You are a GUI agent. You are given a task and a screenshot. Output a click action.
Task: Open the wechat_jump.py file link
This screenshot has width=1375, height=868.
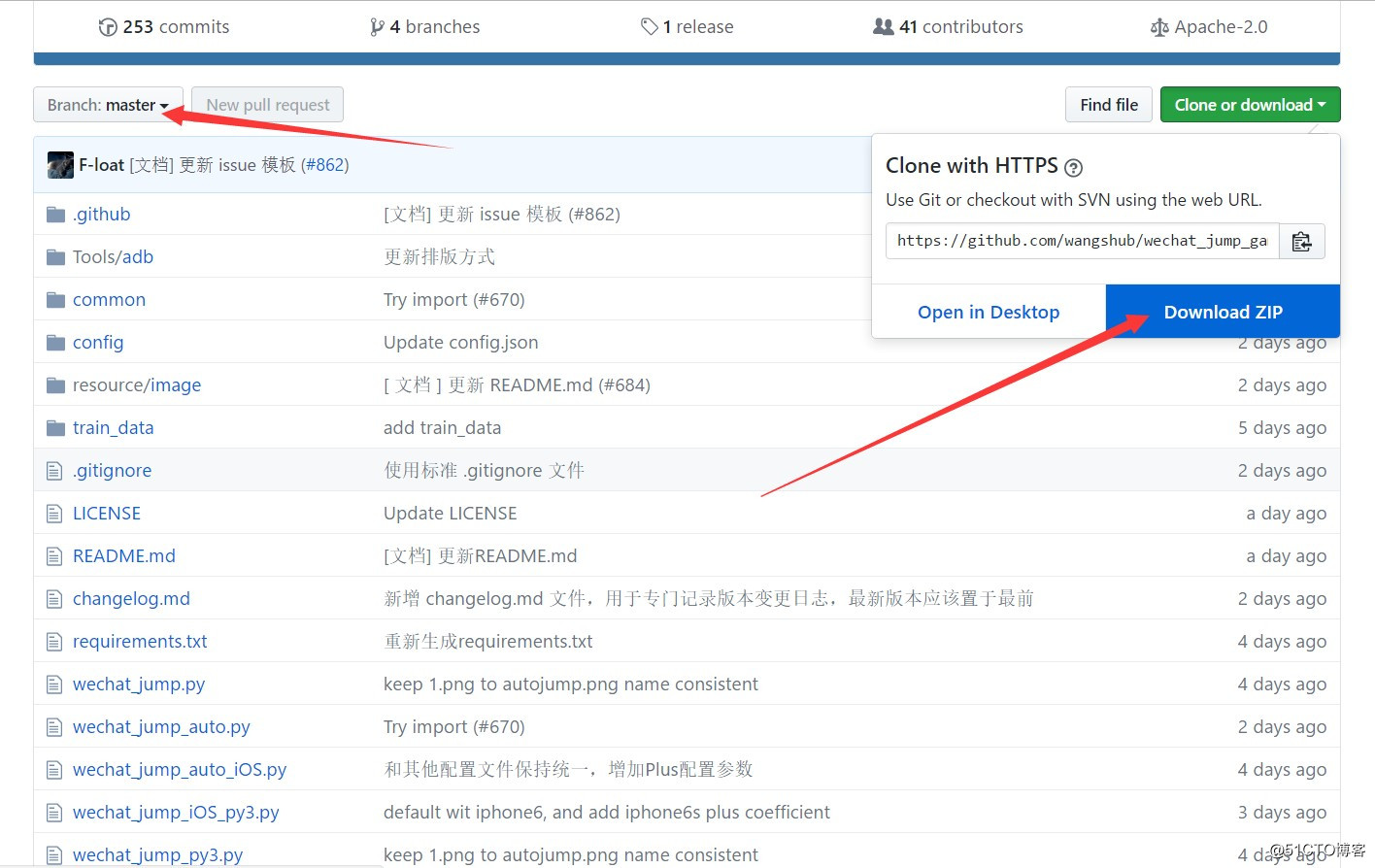point(139,684)
